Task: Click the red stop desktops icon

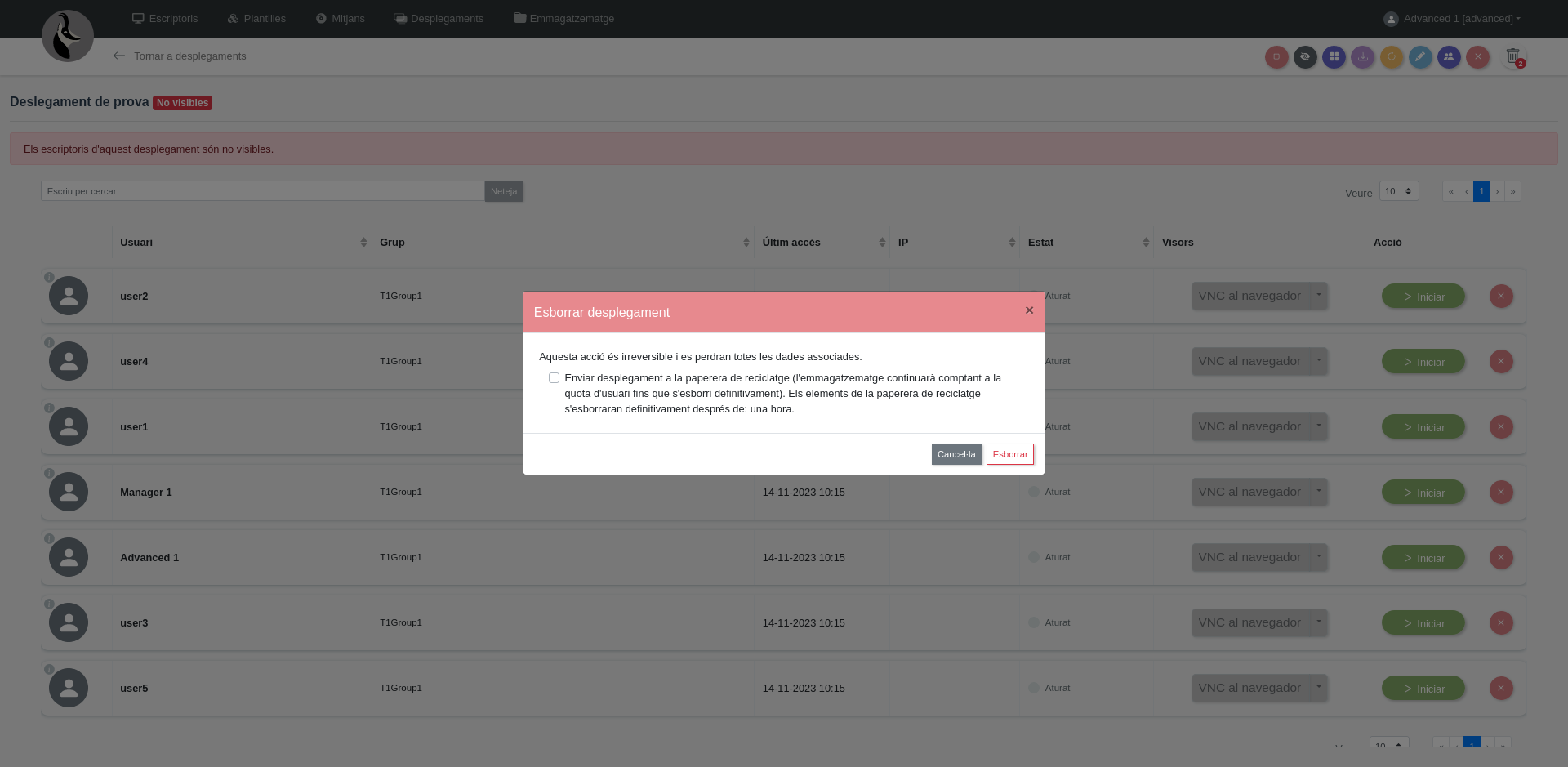Action: pyautogui.click(x=1276, y=57)
